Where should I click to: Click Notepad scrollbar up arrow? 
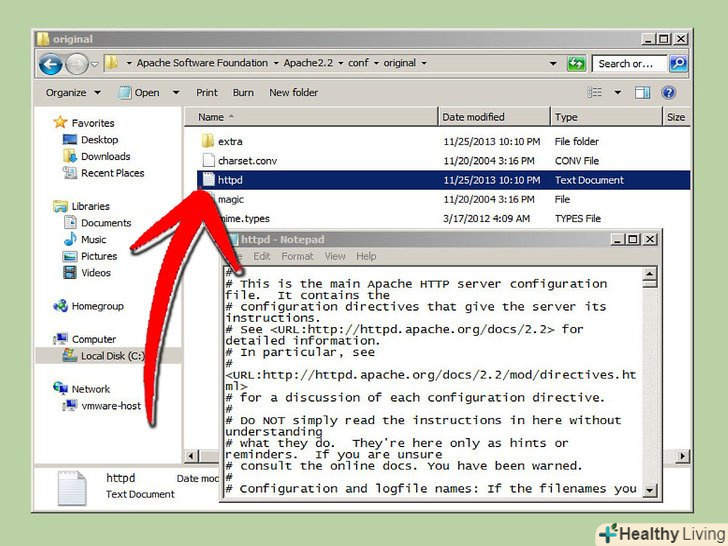650,273
